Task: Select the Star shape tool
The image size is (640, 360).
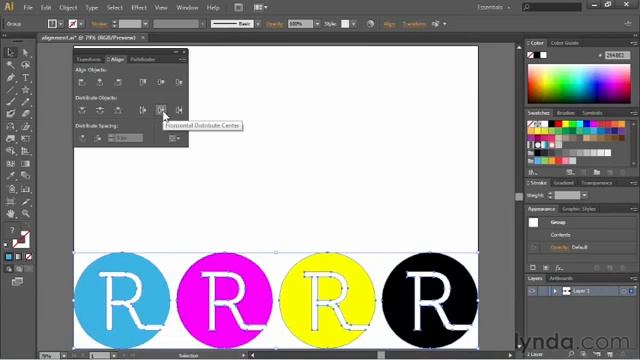Action: [25, 90]
